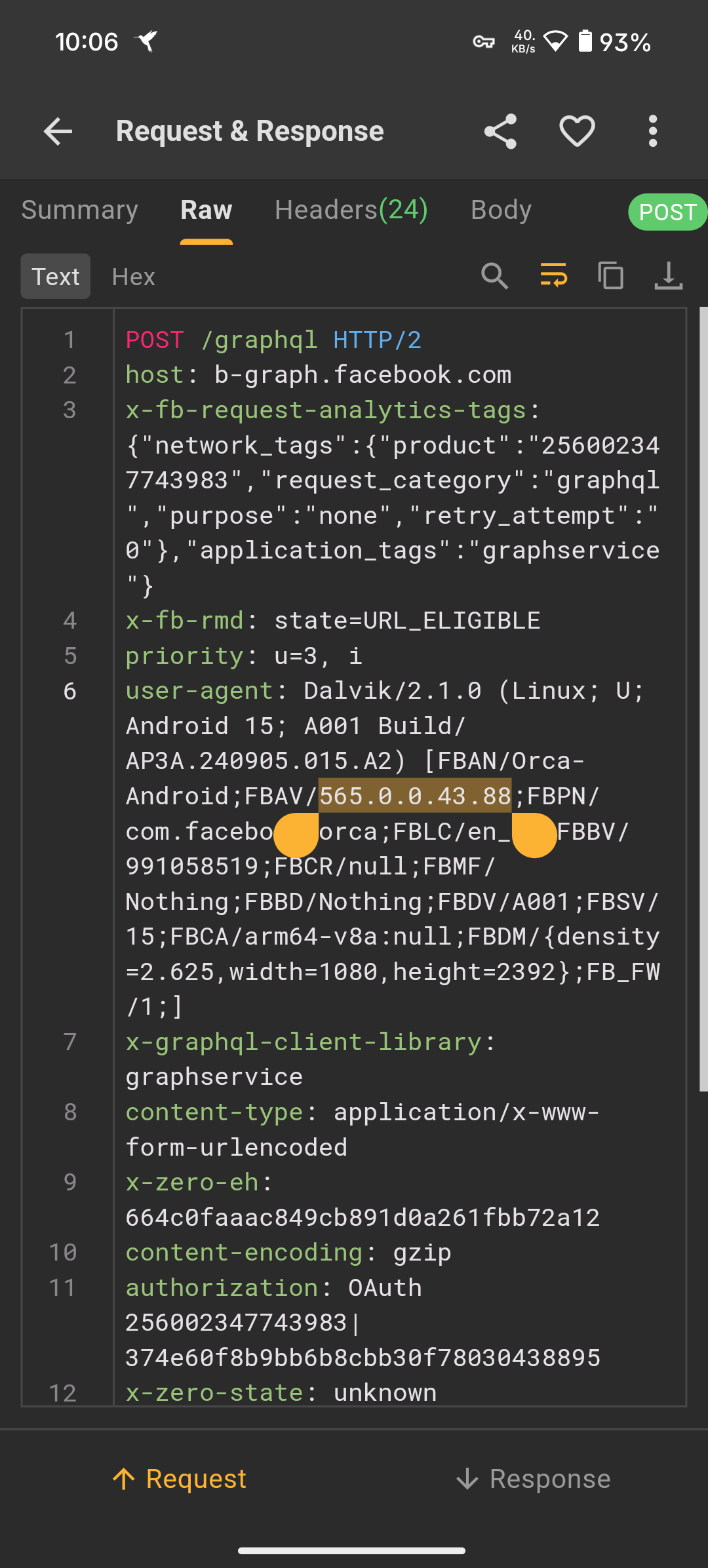Tap the bird notification icon in status bar
This screenshot has width=708, height=1568.
pyautogui.click(x=146, y=41)
